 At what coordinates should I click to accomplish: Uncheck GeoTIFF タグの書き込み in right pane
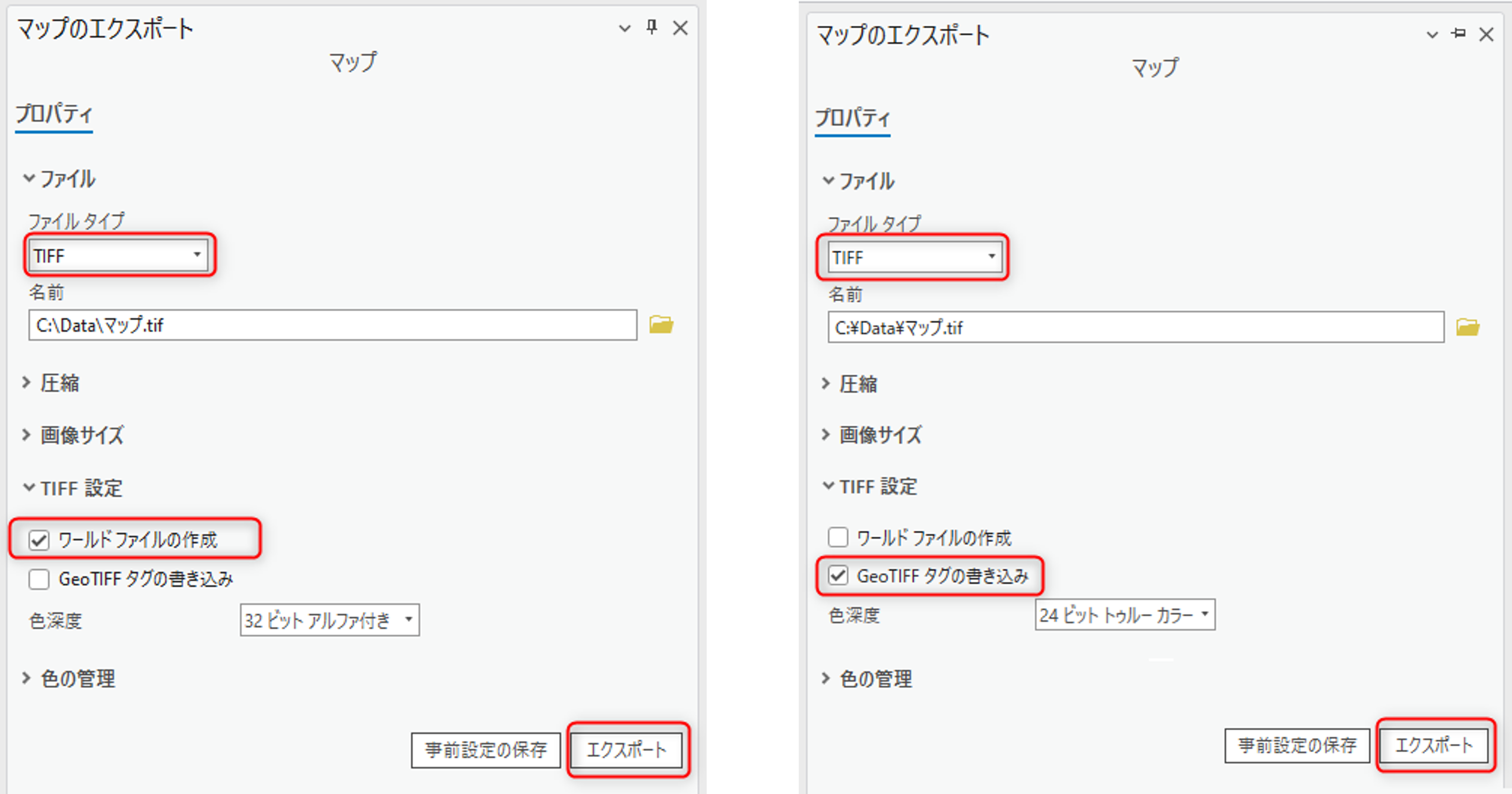[838, 575]
